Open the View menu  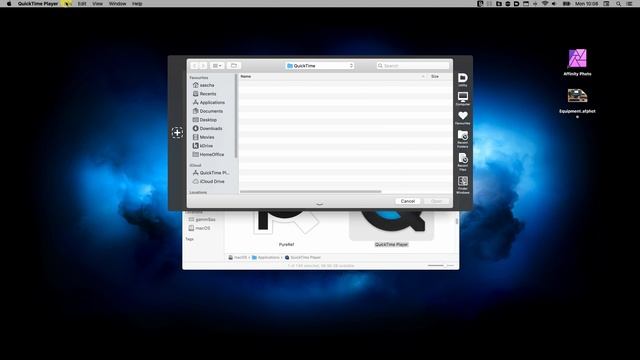(x=97, y=4)
